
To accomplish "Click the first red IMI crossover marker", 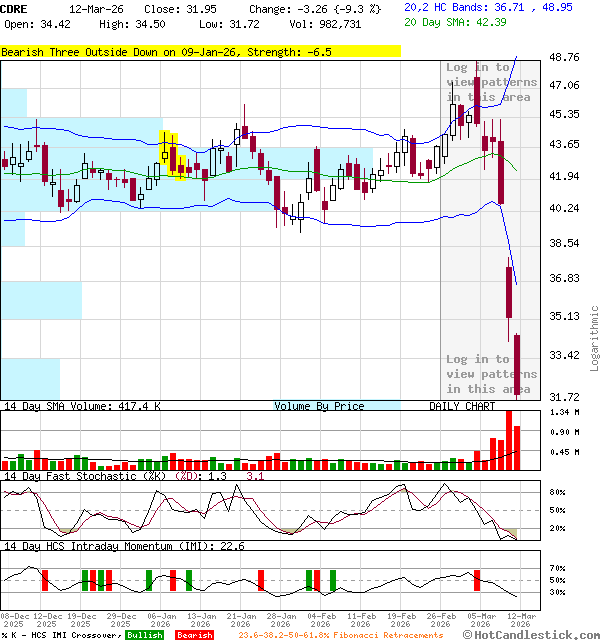I will point(46,581).
